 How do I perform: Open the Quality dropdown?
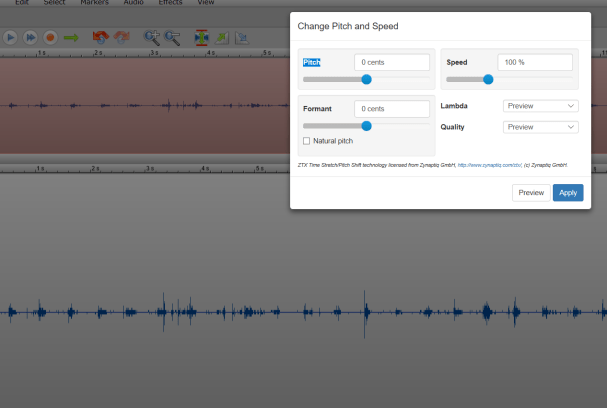540,127
